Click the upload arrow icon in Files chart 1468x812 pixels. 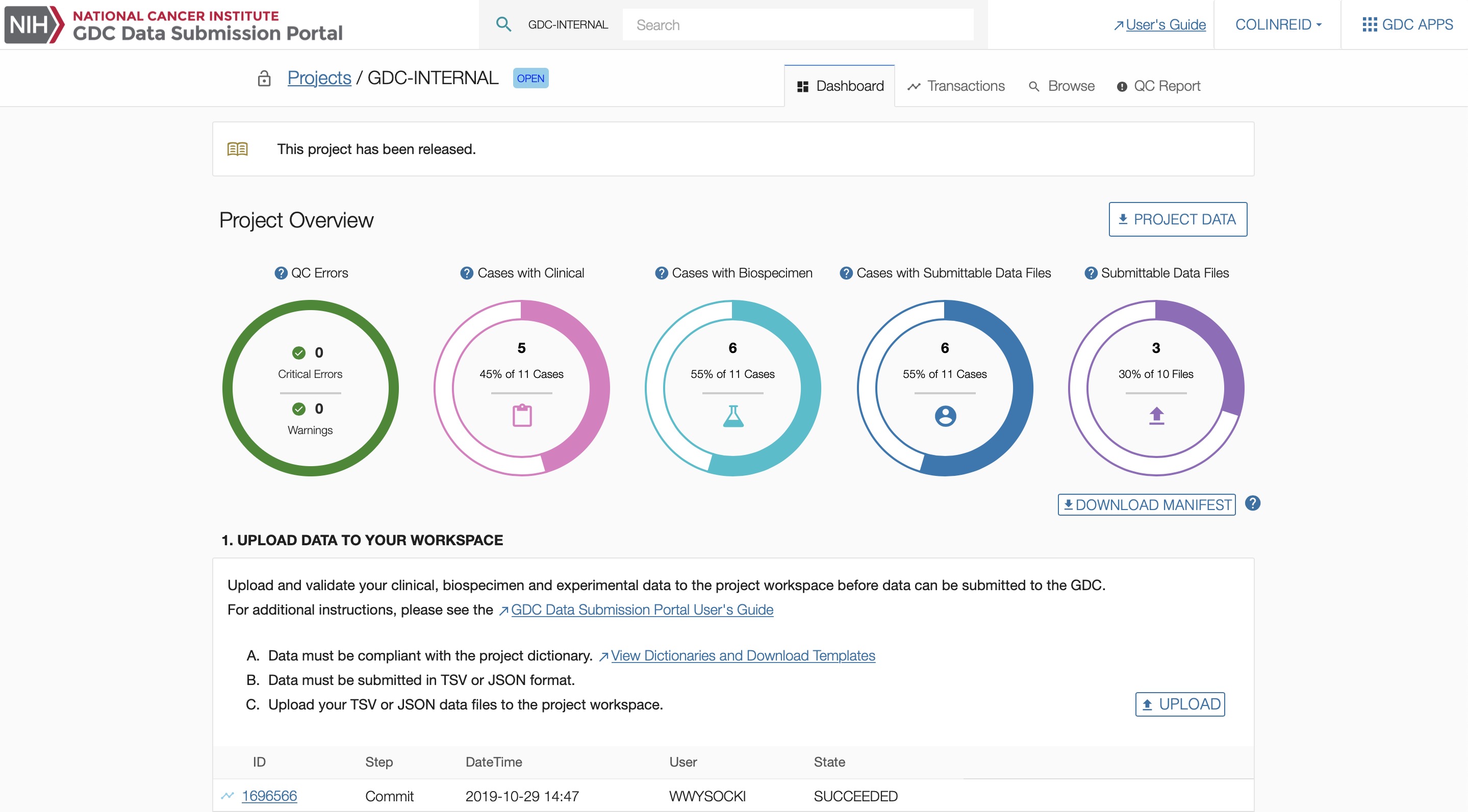(x=1156, y=415)
